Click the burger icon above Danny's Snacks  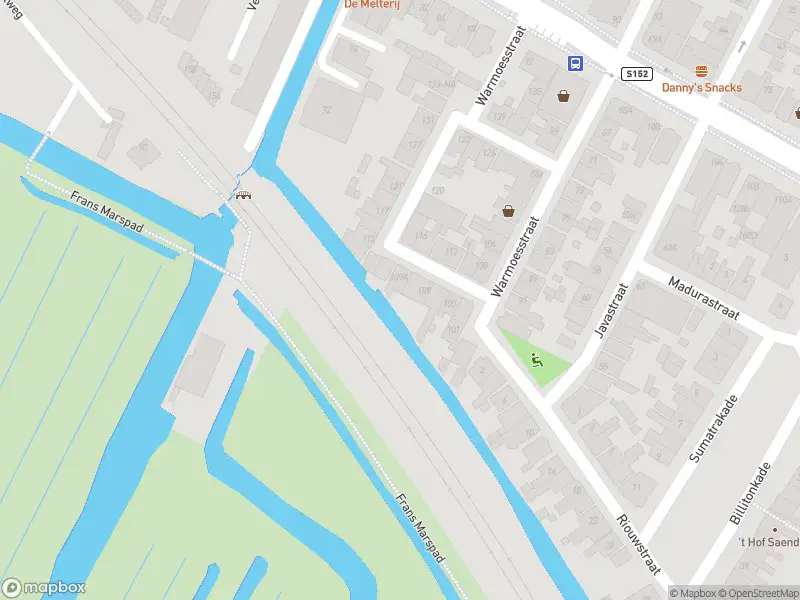click(x=702, y=71)
